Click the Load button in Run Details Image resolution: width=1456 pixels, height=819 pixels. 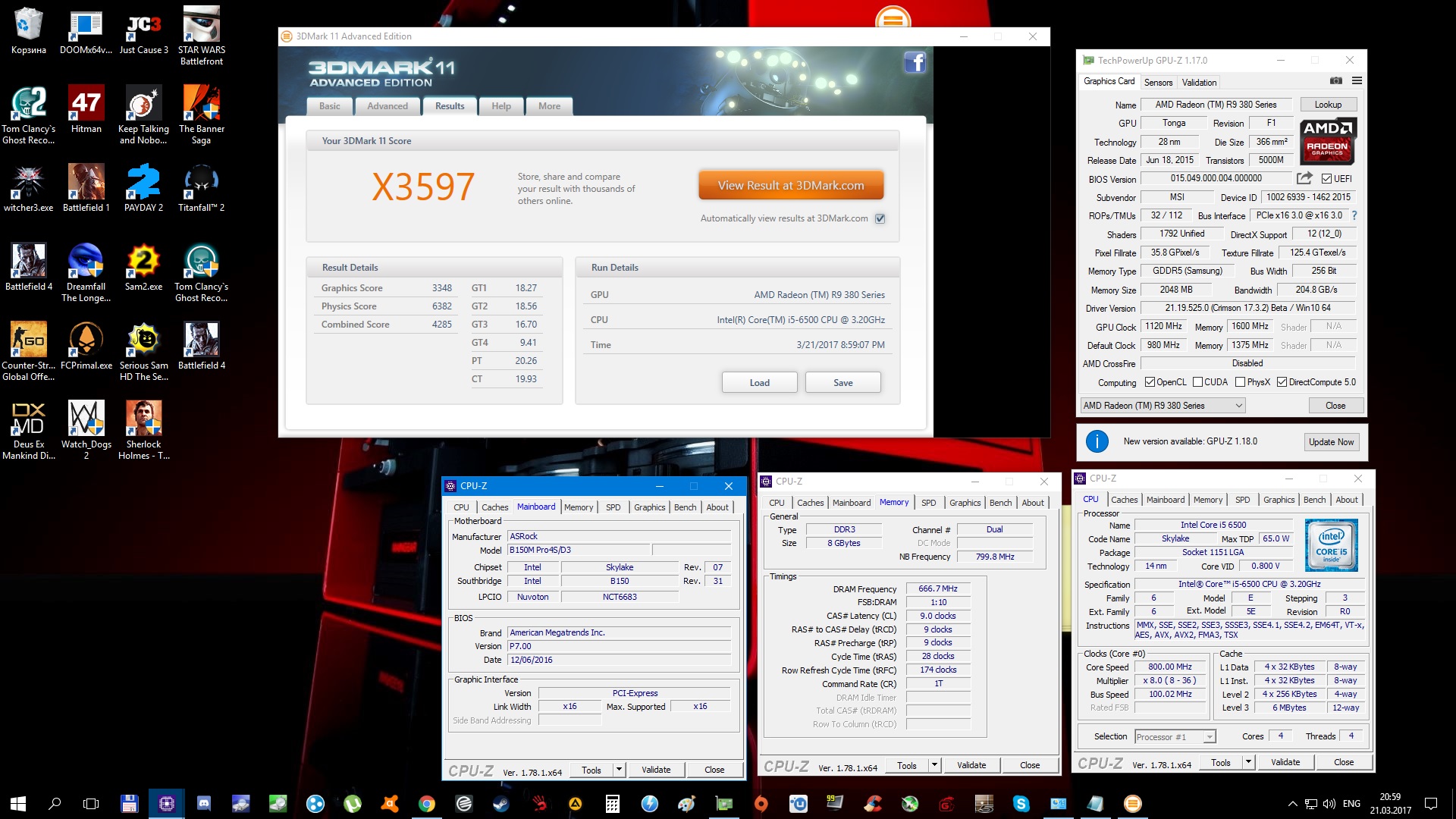click(759, 382)
